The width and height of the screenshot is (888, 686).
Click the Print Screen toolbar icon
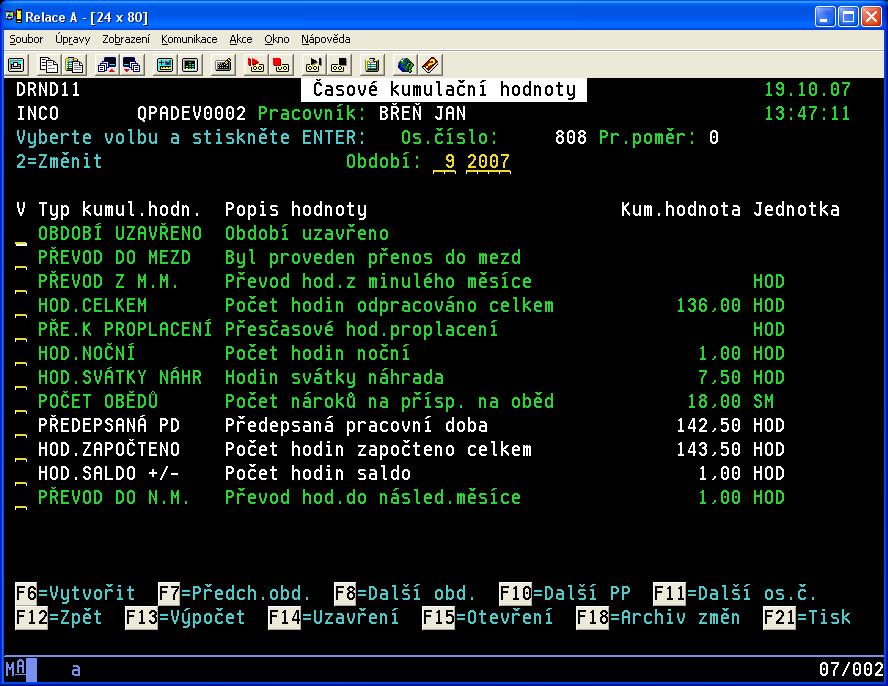pyautogui.click(x=16, y=64)
